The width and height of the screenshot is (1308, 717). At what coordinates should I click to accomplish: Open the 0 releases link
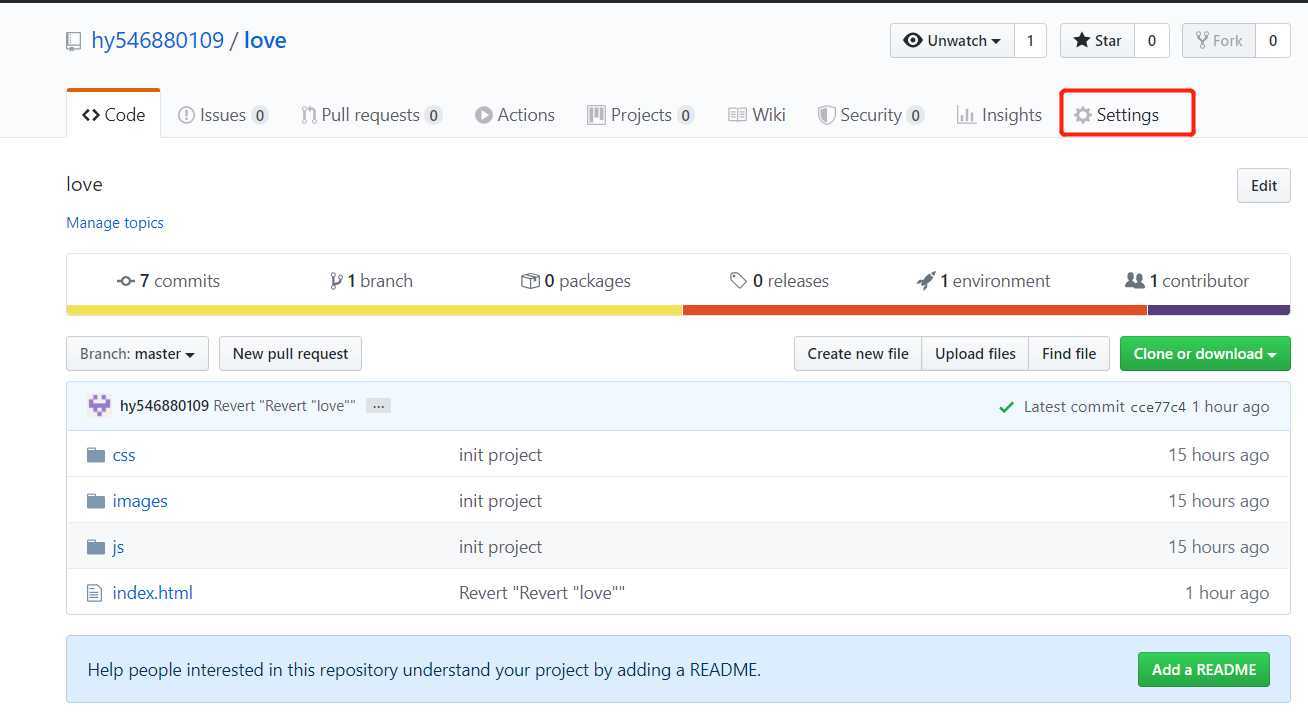click(x=779, y=281)
